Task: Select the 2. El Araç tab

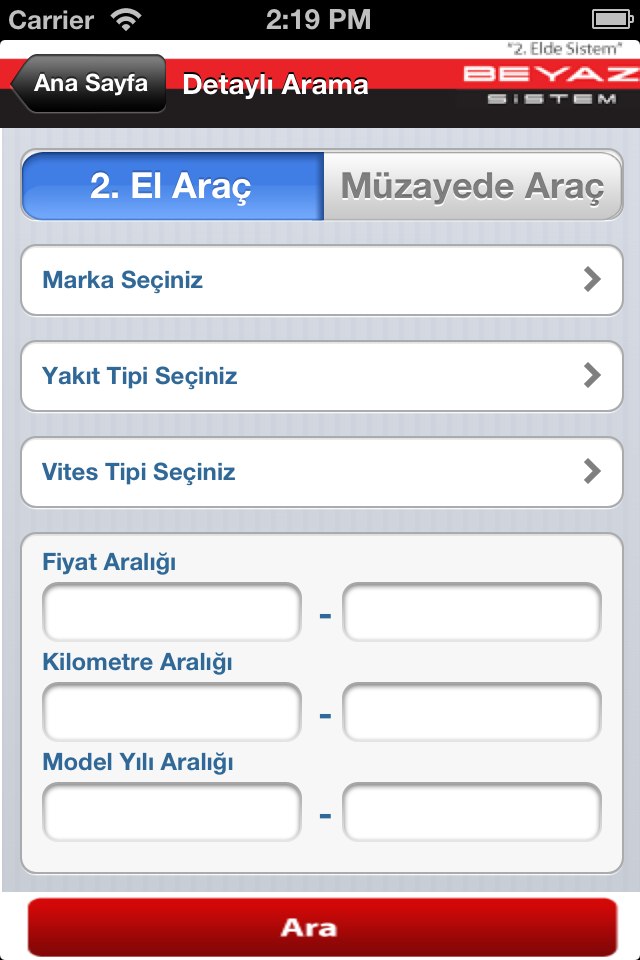Action: [173, 186]
